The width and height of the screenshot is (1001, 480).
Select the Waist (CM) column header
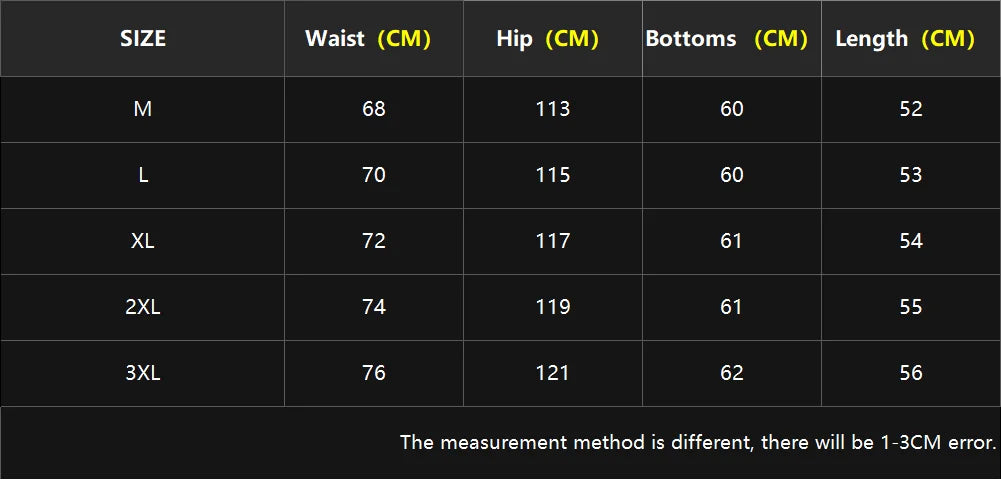[368, 39]
